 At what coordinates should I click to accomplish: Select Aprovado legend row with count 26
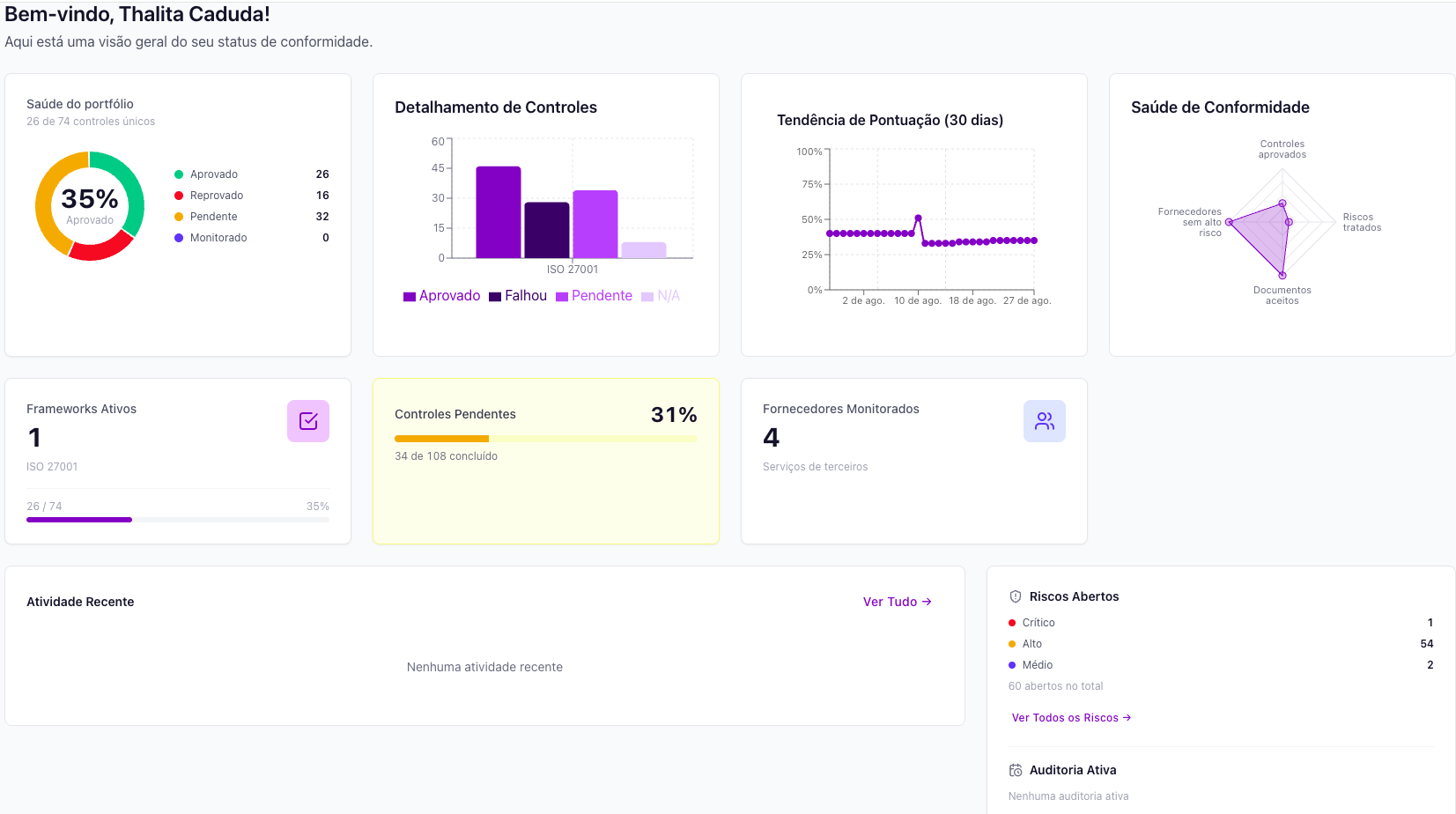tap(252, 174)
